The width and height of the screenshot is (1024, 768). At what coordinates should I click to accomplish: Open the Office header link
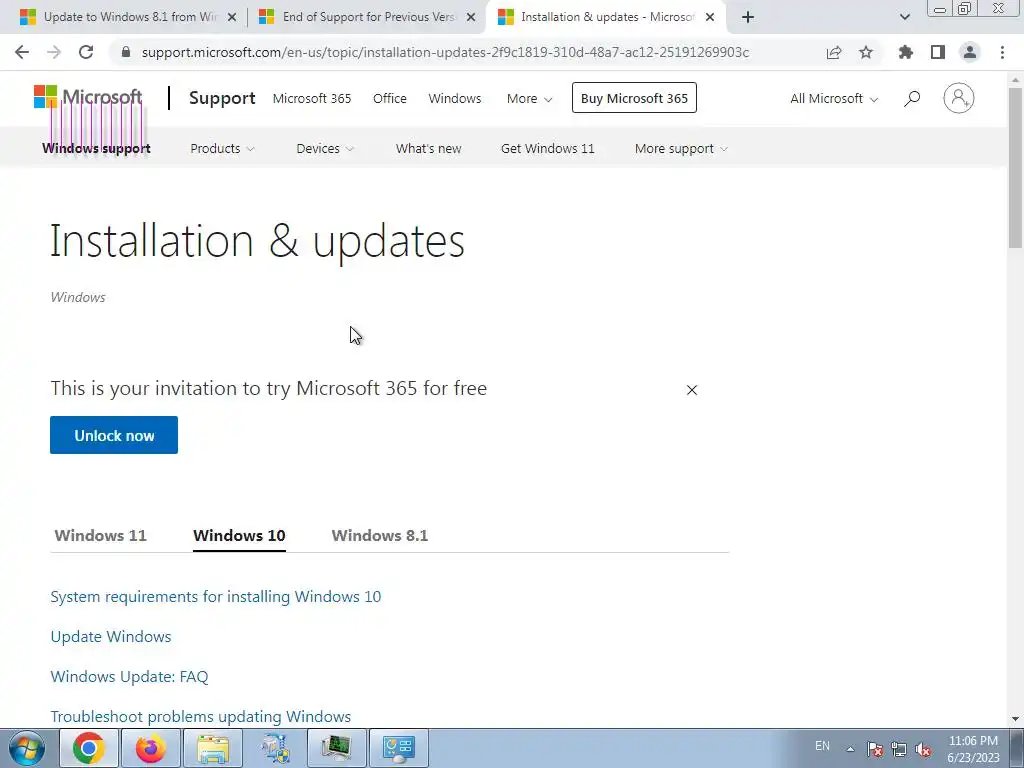390,99
